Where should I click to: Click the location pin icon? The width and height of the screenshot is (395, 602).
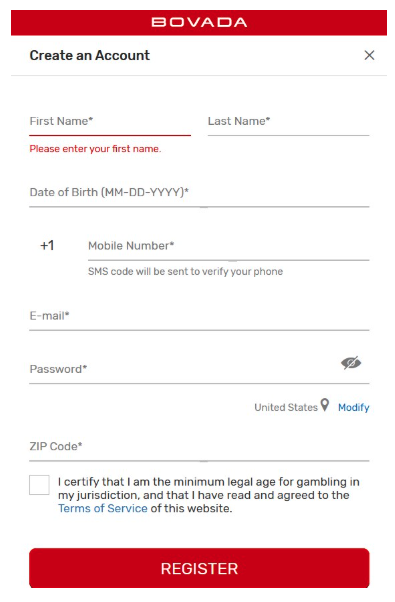click(x=325, y=405)
